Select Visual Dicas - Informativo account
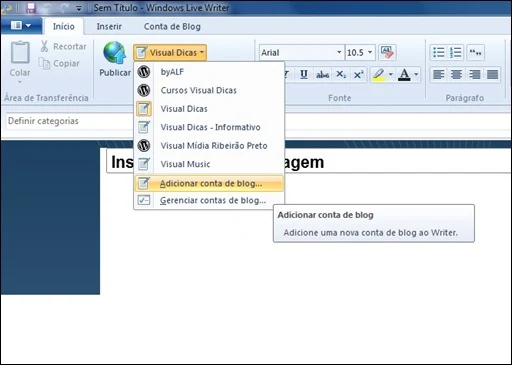 click(209, 127)
